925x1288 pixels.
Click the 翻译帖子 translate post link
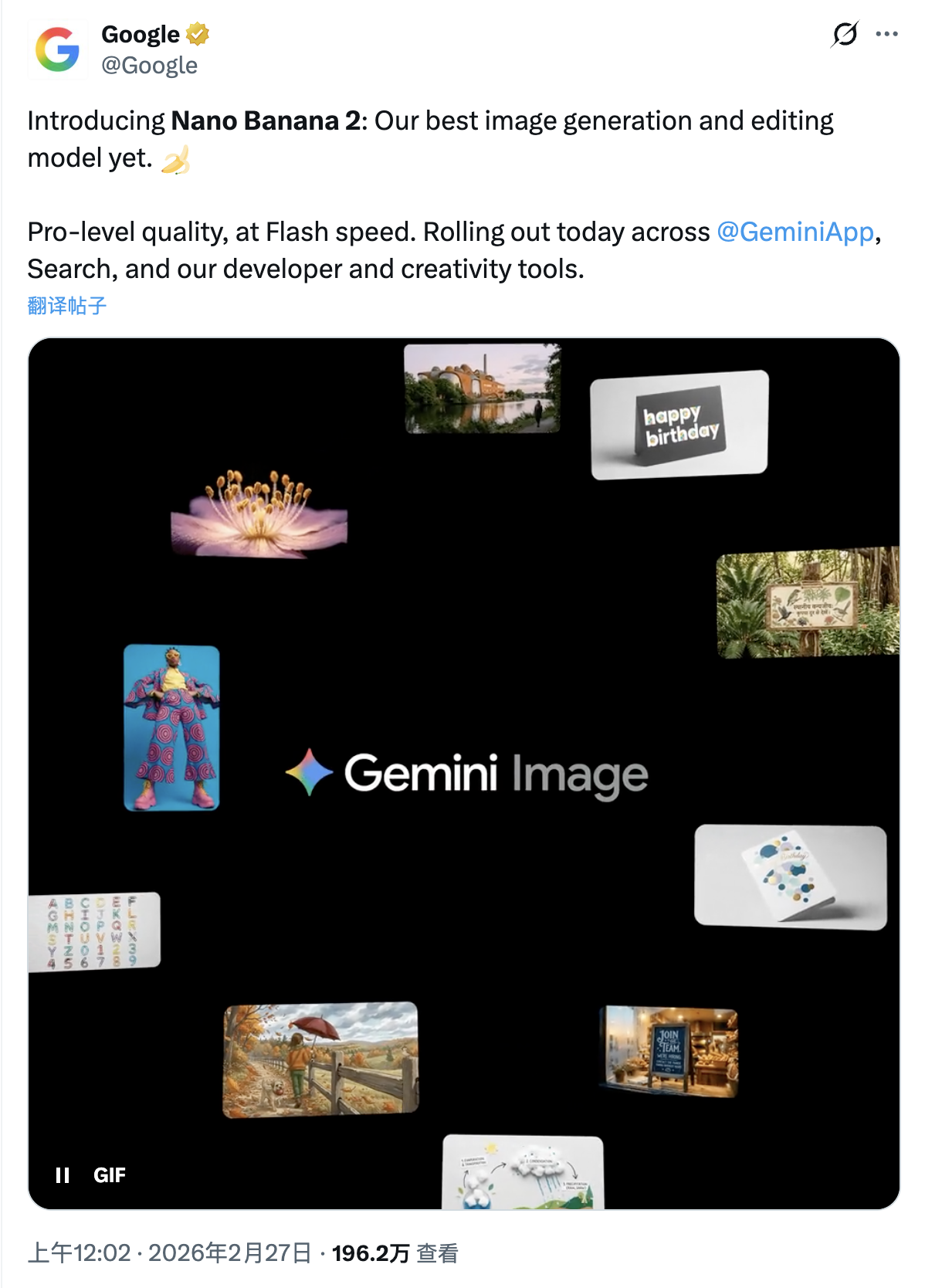(x=67, y=306)
